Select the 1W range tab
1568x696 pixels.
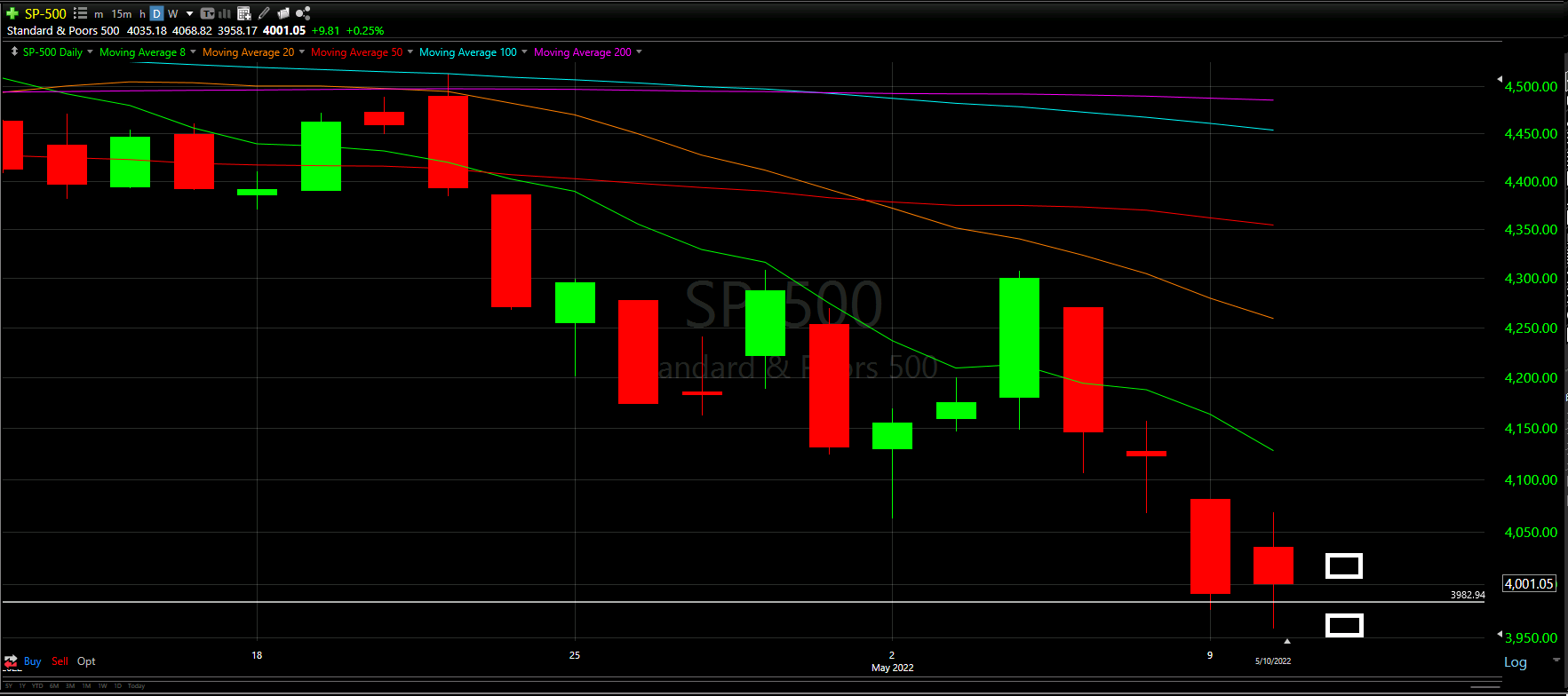(x=102, y=686)
